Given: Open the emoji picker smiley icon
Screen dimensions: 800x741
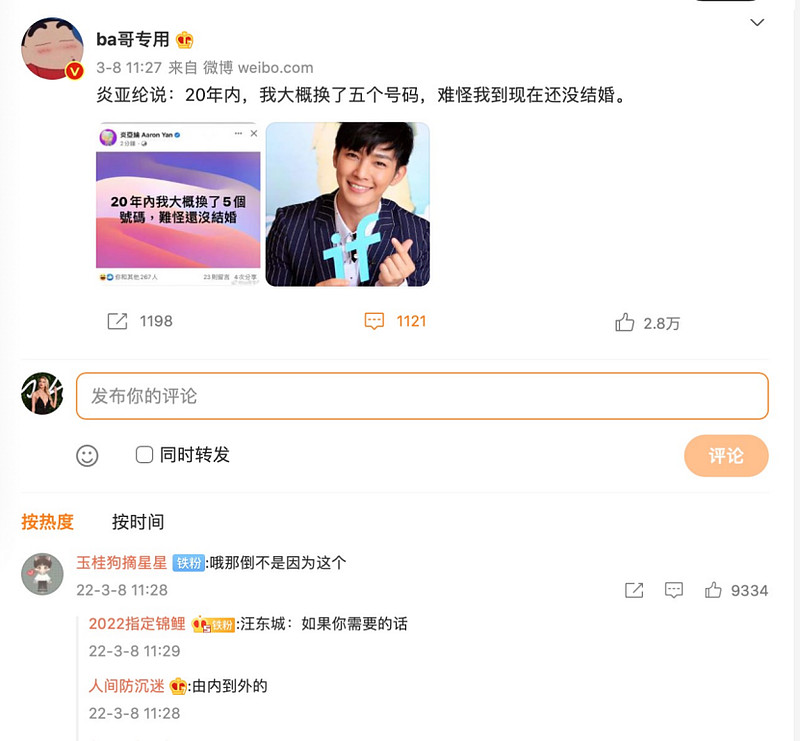Looking at the screenshot, I should pos(88,455).
